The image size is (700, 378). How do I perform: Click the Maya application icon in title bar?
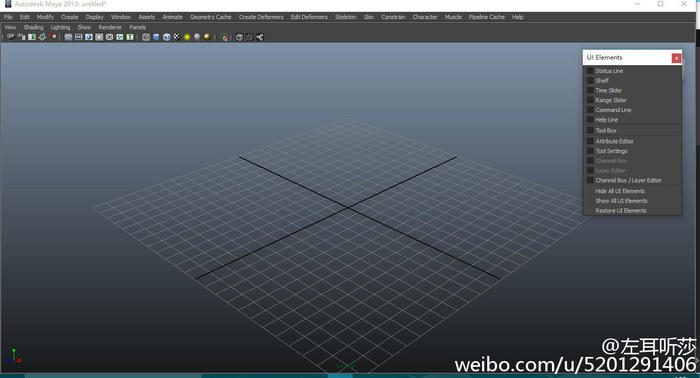click(8, 4)
